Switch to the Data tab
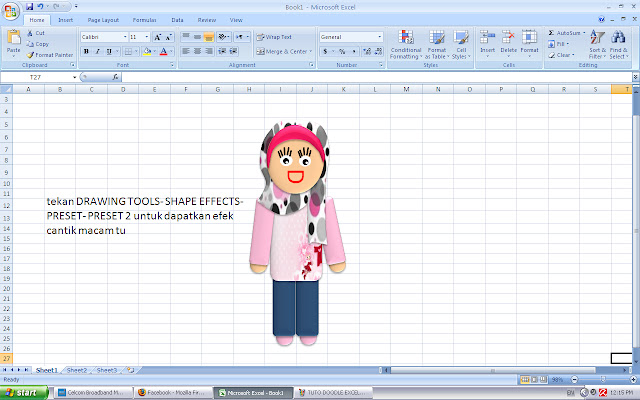The height and width of the screenshot is (400, 640). 177,20
